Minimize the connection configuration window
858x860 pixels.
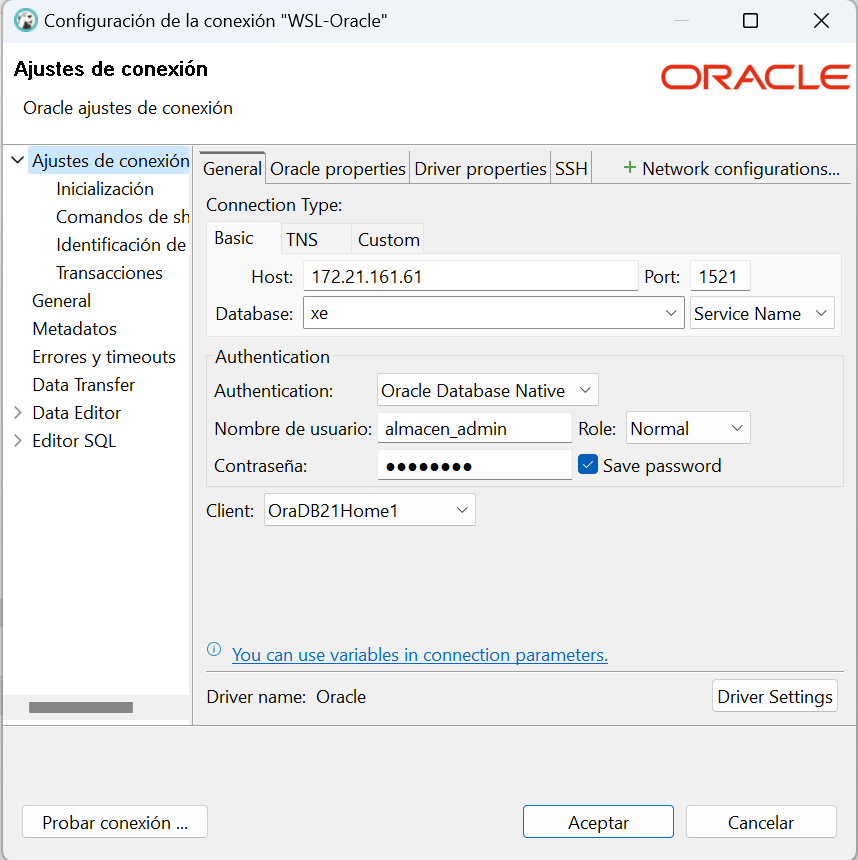point(681,21)
